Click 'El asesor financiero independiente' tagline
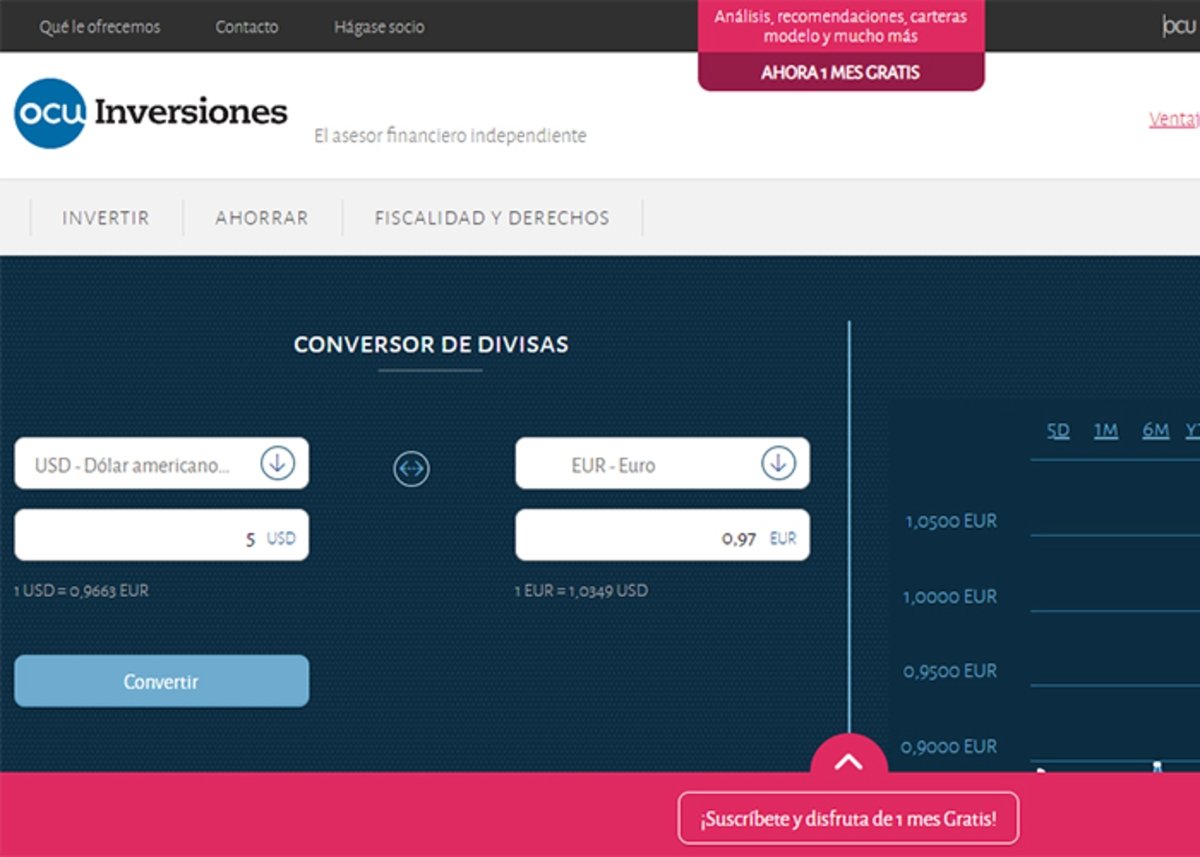The image size is (1200, 857). tap(450, 135)
